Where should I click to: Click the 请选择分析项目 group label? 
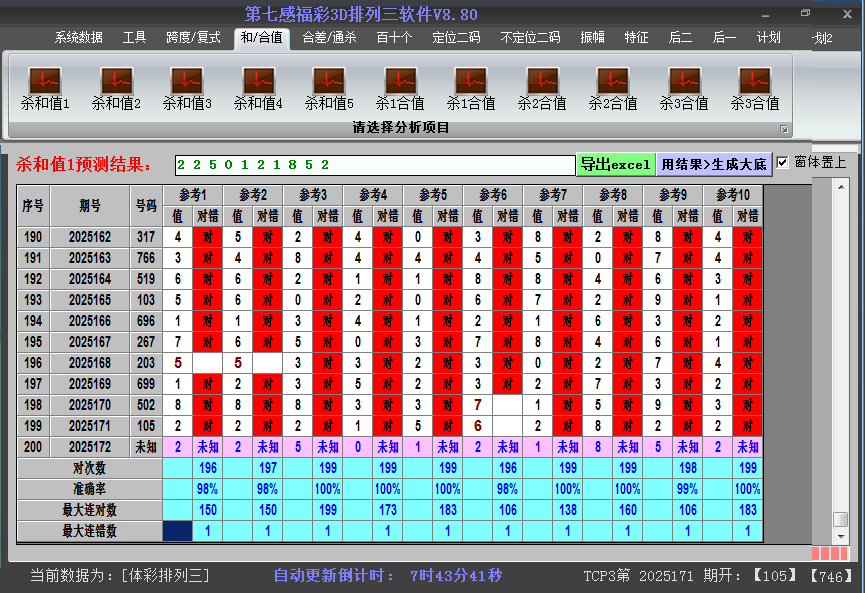pos(401,127)
